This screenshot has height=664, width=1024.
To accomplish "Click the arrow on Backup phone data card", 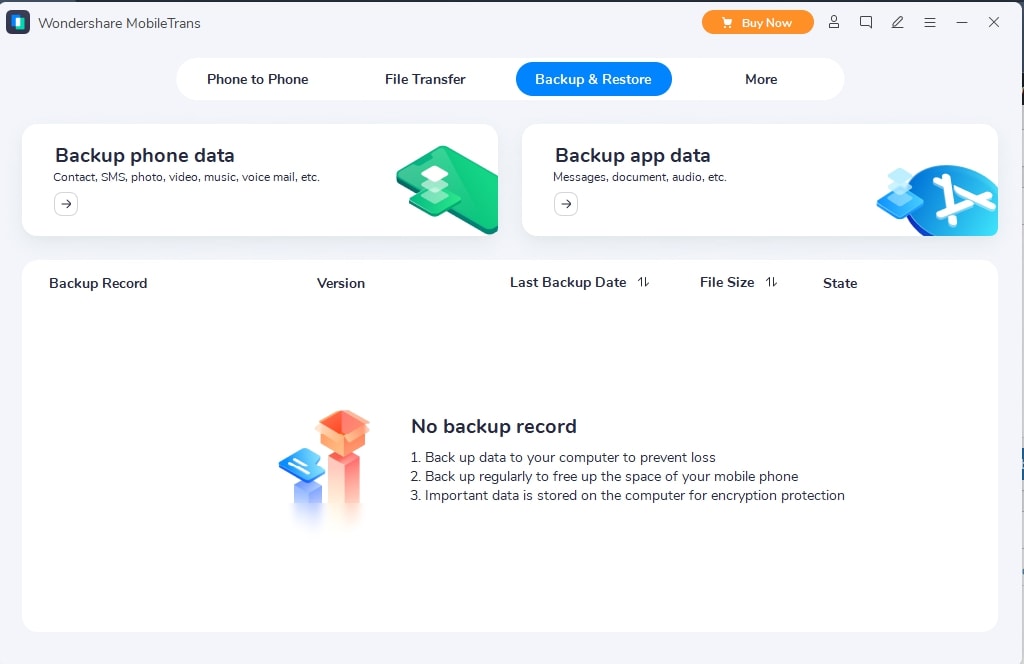I will coord(65,204).
